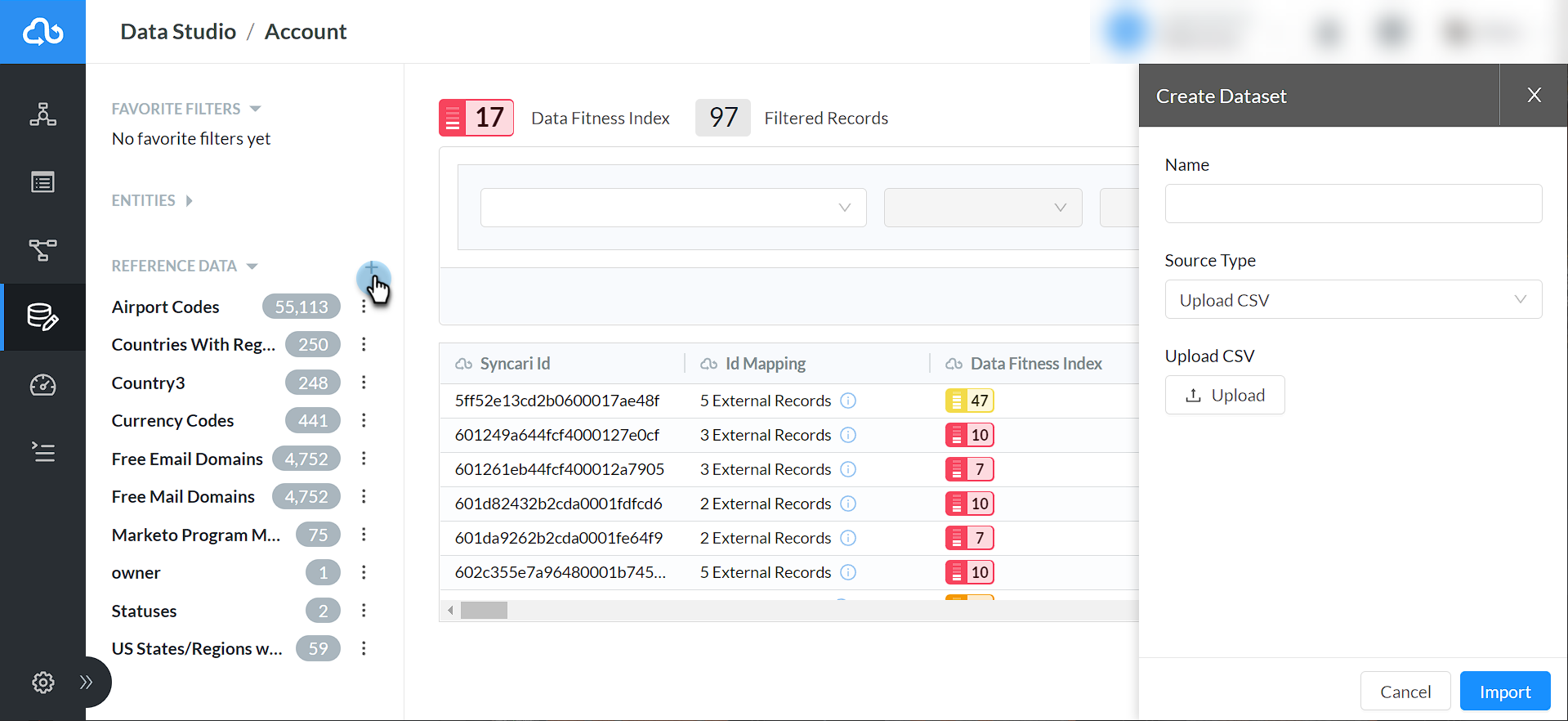Open options menu for Countries With Reg...

364,345
